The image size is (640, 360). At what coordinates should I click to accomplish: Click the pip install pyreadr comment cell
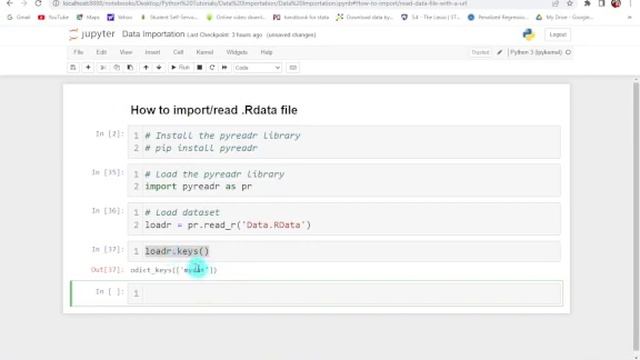point(345,142)
